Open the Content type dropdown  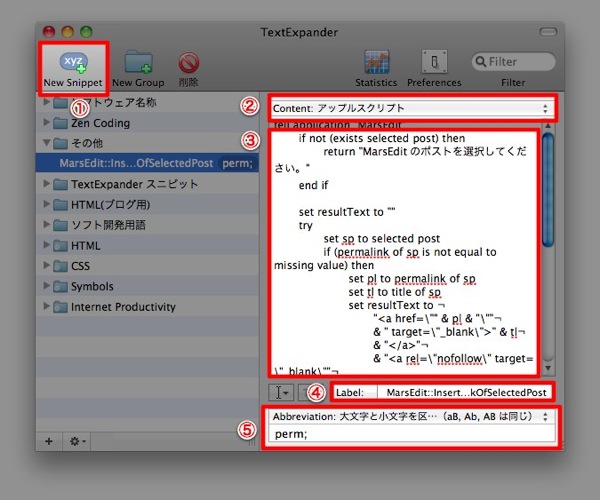tap(412, 108)
